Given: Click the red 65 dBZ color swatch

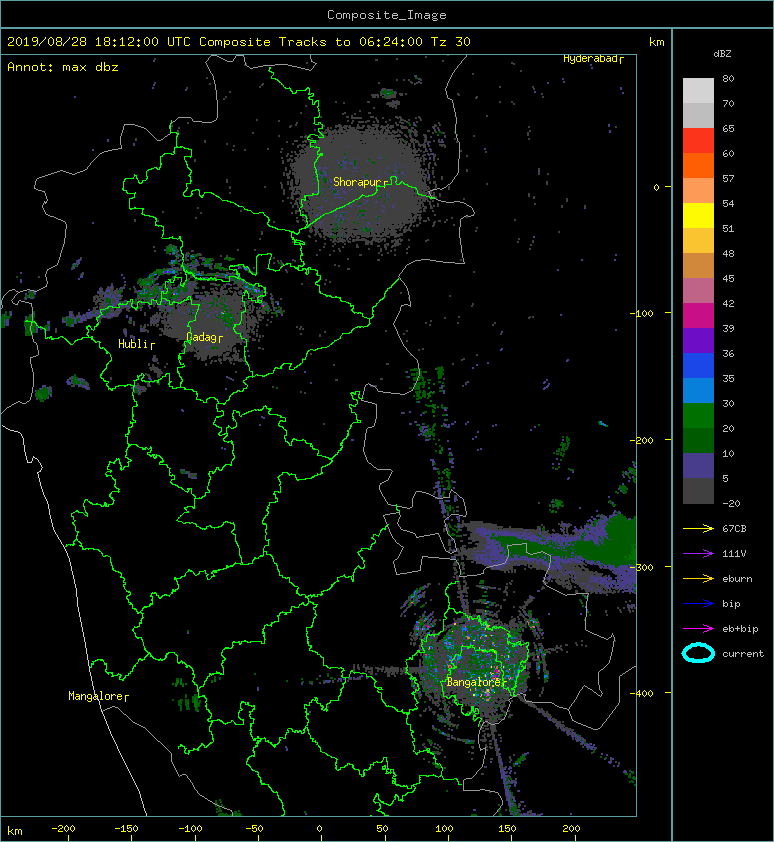Looking at the screenshot, I should [698, 141].
